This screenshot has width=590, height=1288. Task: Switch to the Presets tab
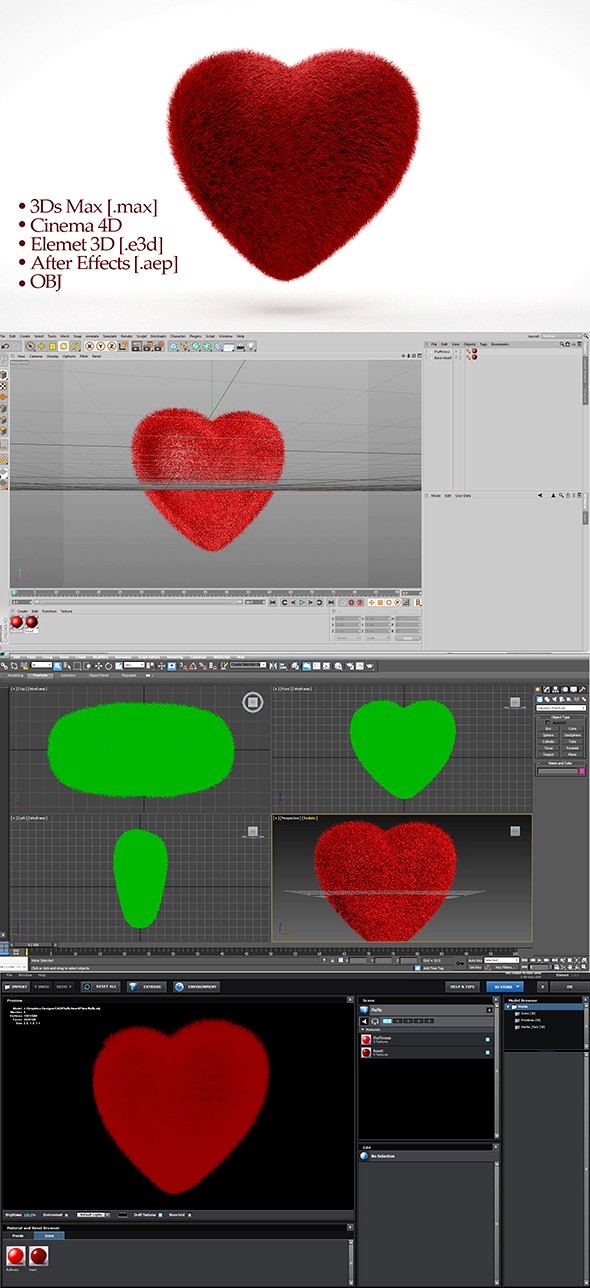click(18, 1236)
